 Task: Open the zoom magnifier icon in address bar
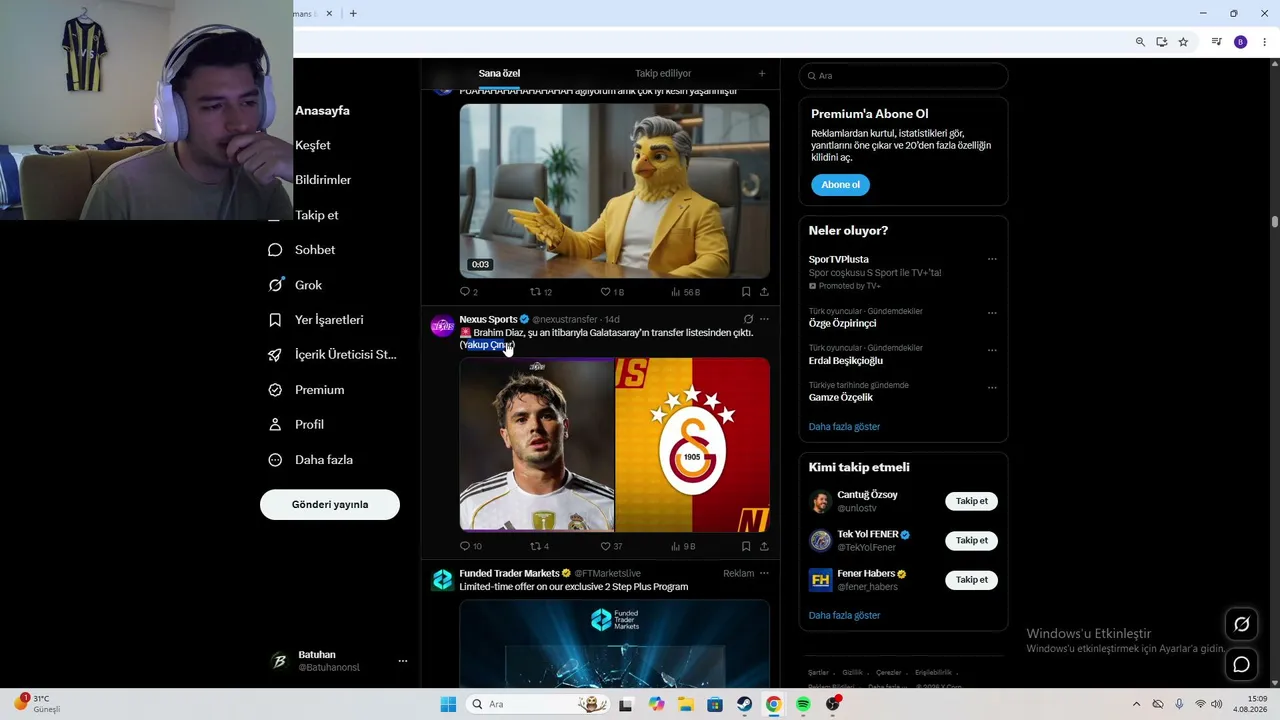click(x=1140, y=42)
